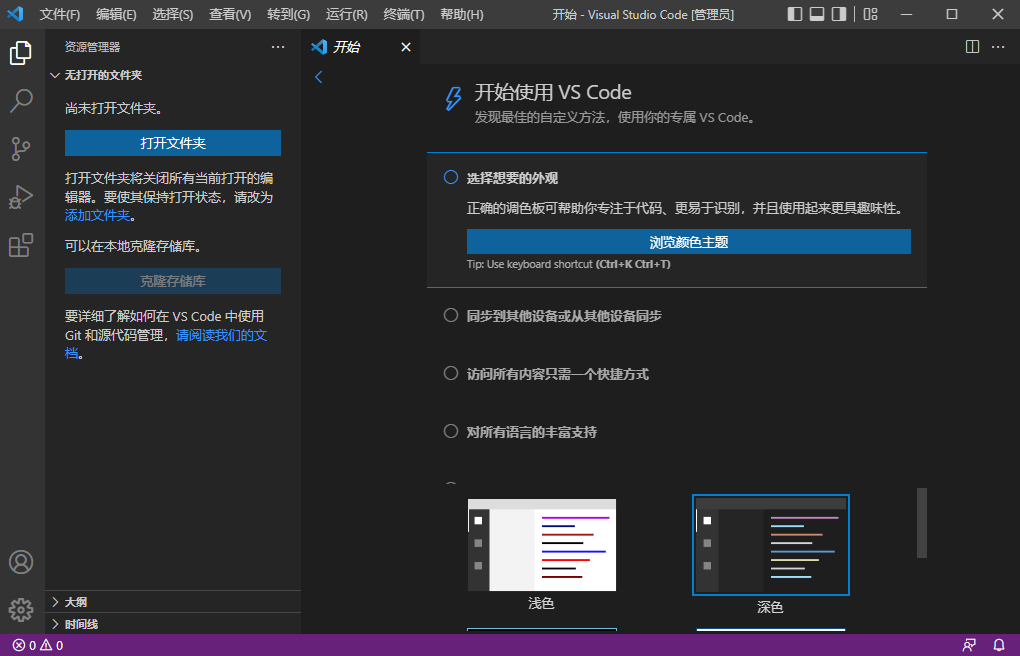Screen dimensions: 1020x656
Task: Open Explorer panel ellipsis menu
Action: (x=278, y=47)
